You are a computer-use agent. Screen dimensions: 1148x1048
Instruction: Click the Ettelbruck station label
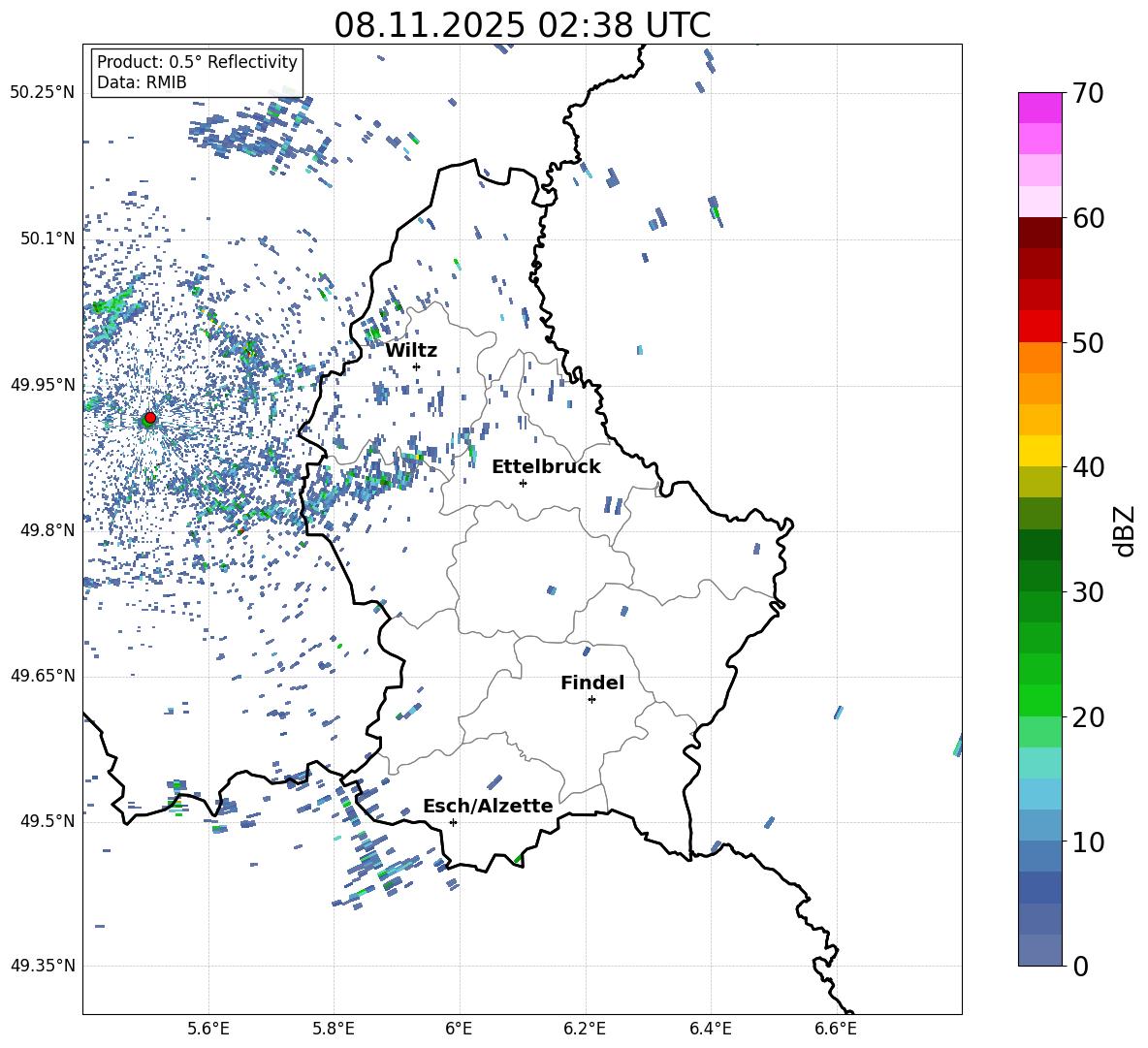coord(546,466)
